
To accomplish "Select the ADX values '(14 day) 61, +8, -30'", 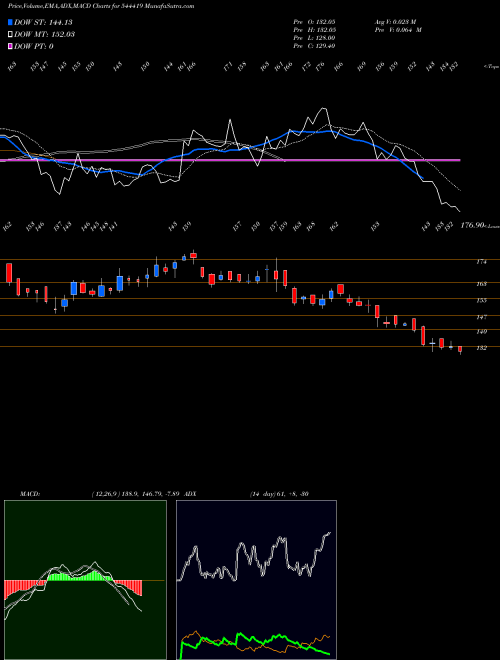I will pos(279,494).
